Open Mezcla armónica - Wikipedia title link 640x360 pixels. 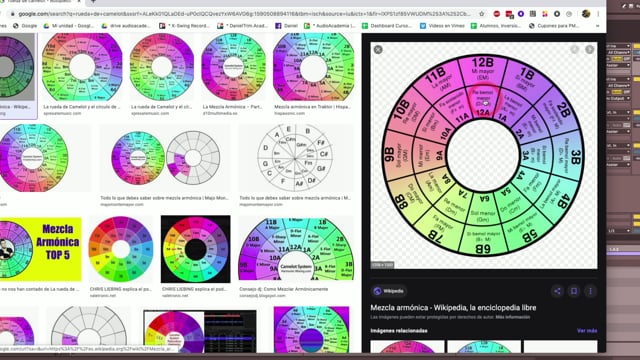click(453, 308)
